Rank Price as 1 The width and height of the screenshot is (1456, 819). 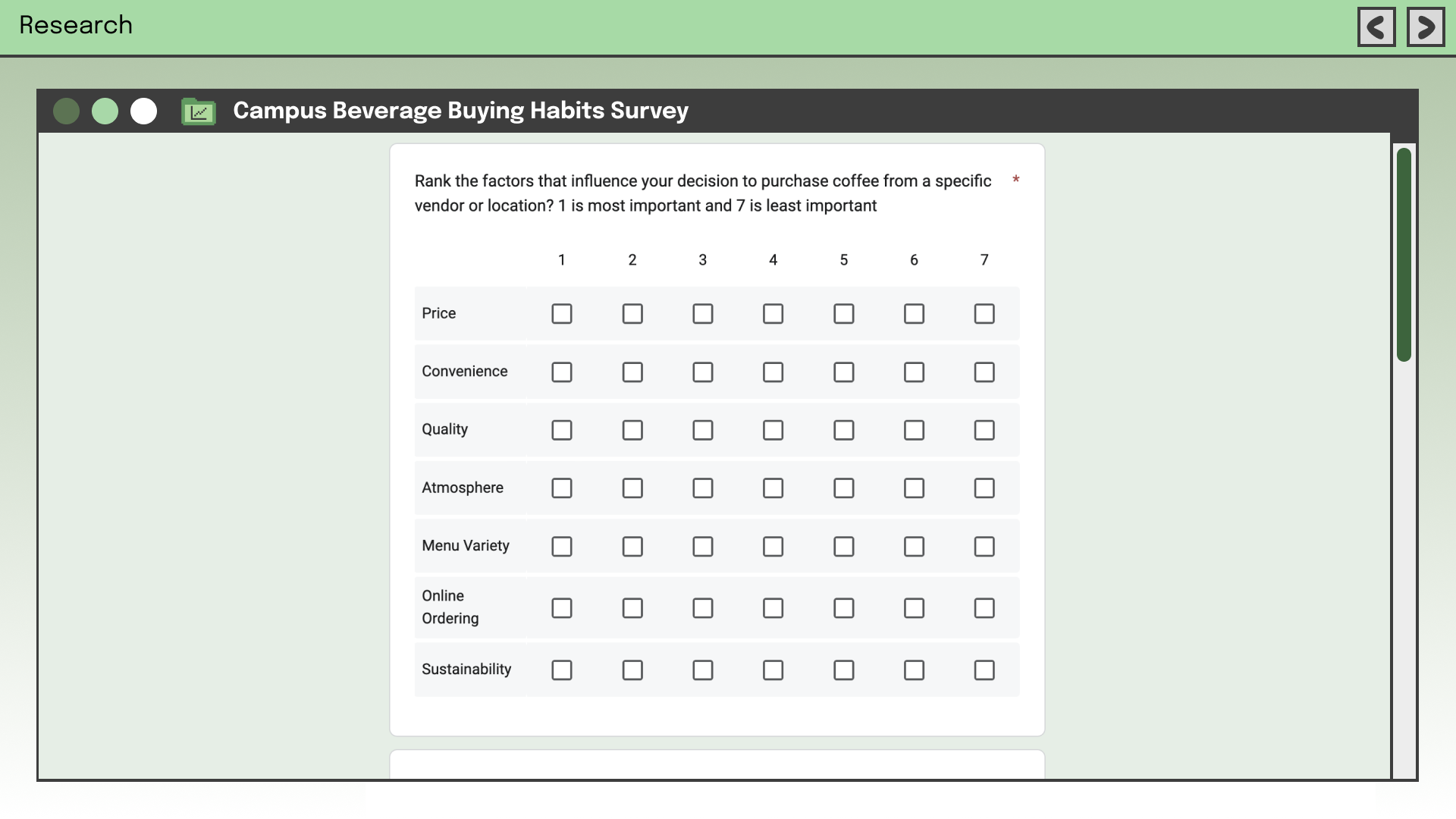[562, 314]
